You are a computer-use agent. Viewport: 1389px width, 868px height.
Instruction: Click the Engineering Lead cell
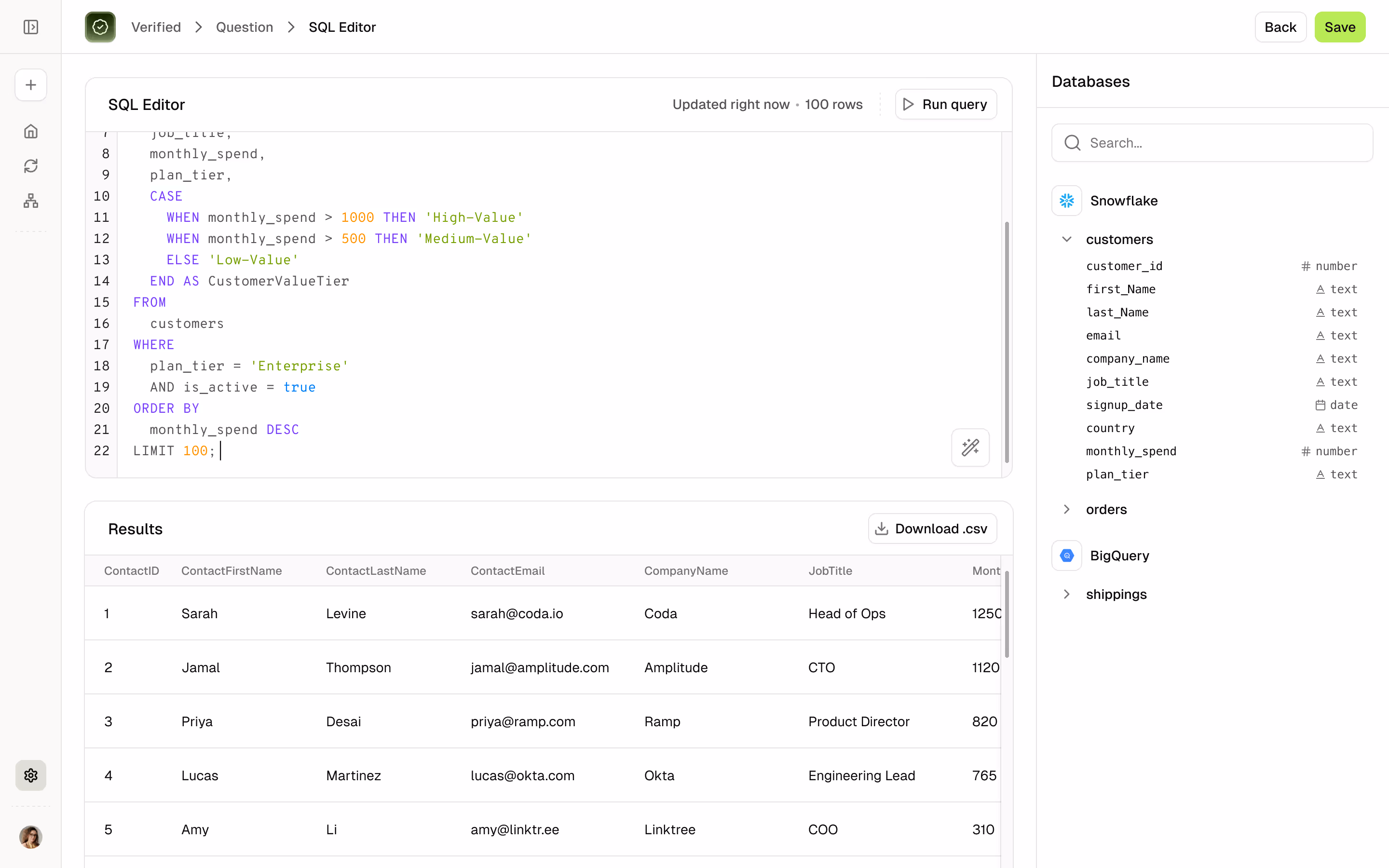[x=861, y=775]
